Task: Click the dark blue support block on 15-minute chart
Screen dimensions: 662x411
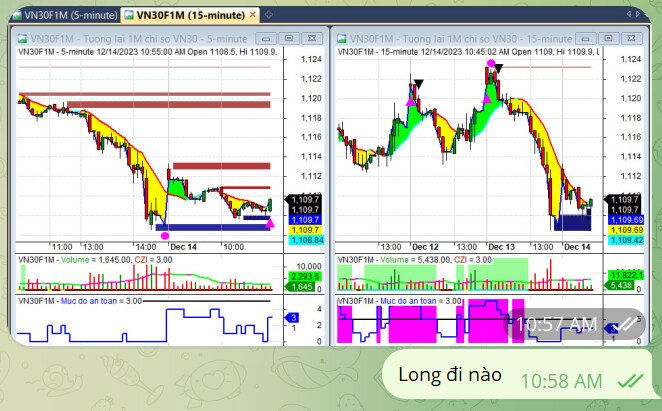Action: [572, 223]
